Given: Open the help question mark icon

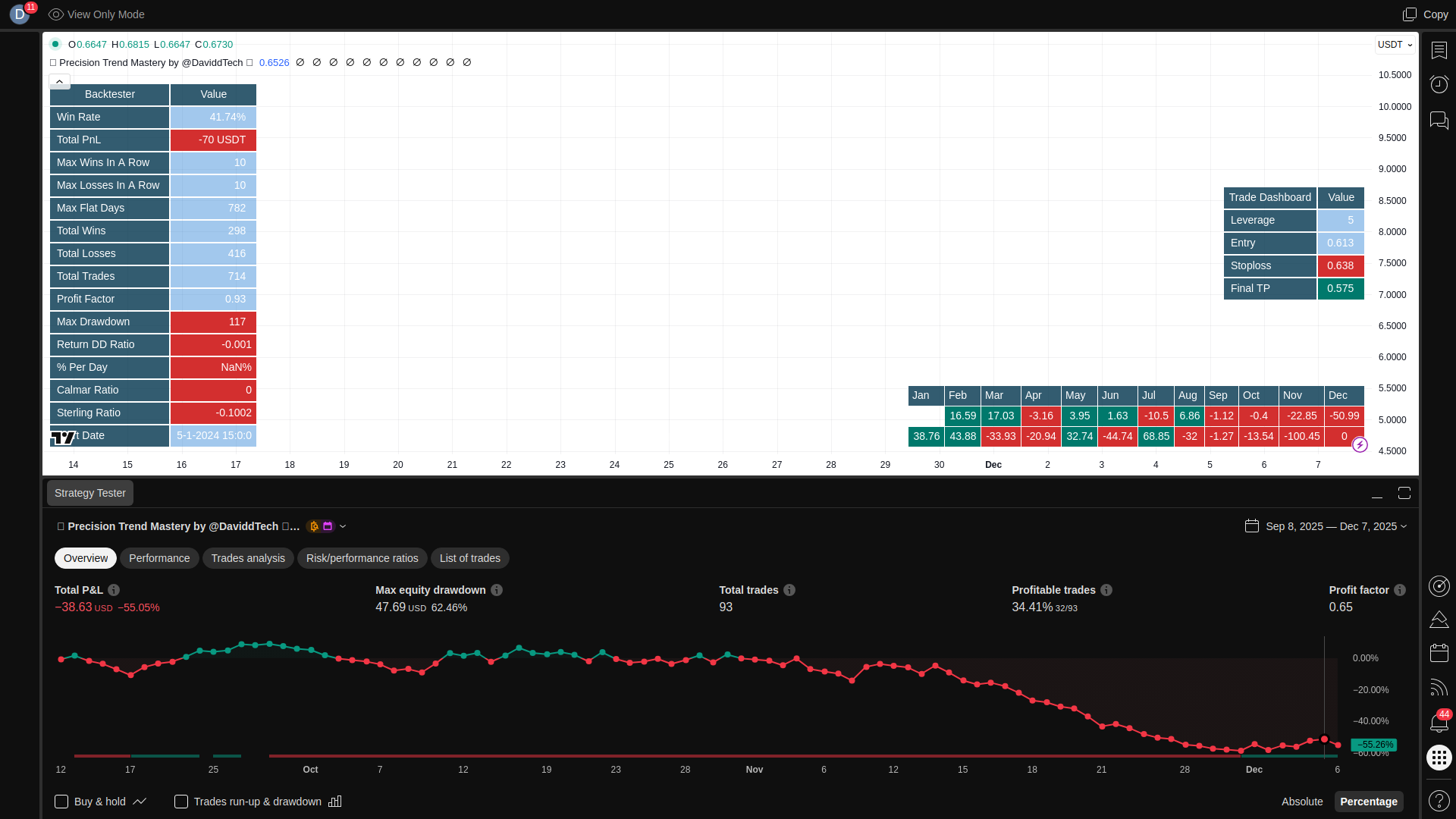Looking at the screenshot, I should [1439, 800].
